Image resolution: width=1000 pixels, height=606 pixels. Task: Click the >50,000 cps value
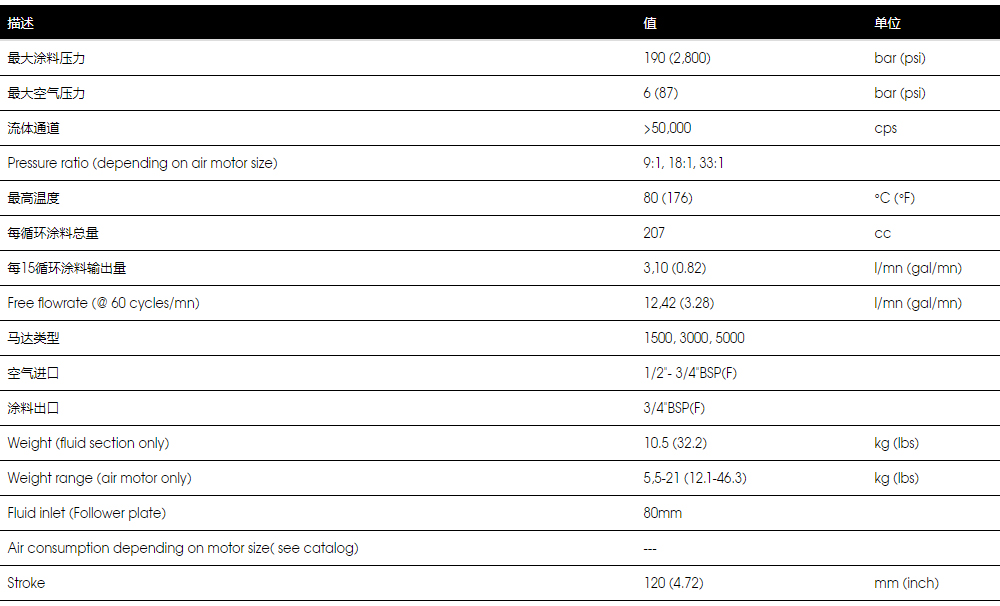point(667,128)
